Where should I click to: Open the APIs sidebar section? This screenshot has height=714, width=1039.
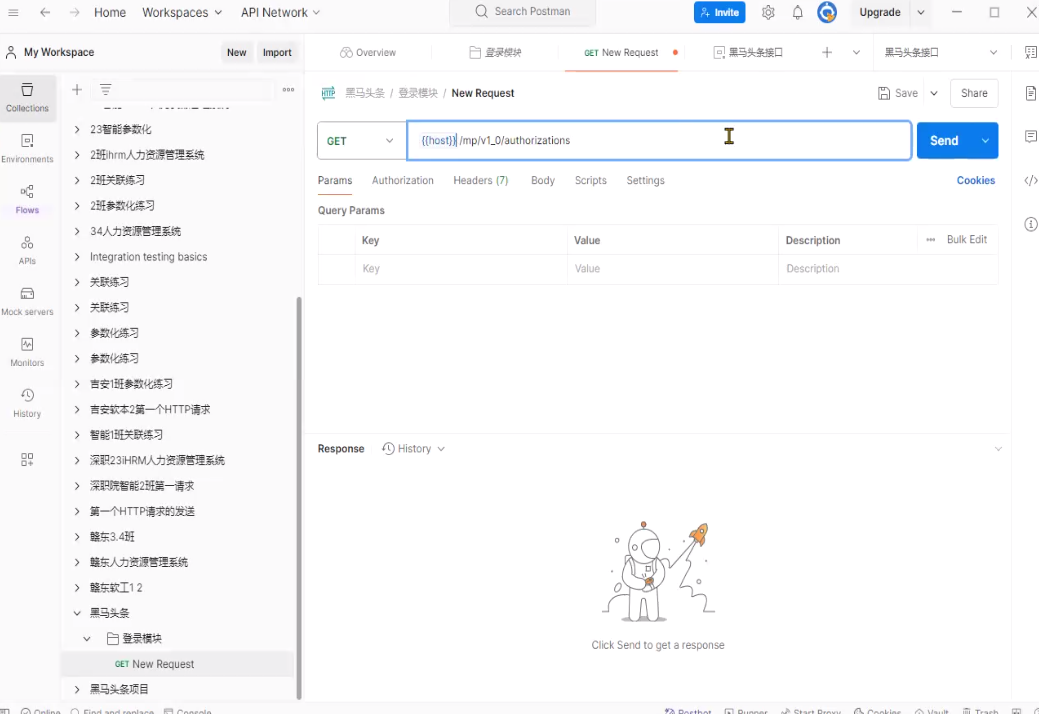[x=27, y=250]
